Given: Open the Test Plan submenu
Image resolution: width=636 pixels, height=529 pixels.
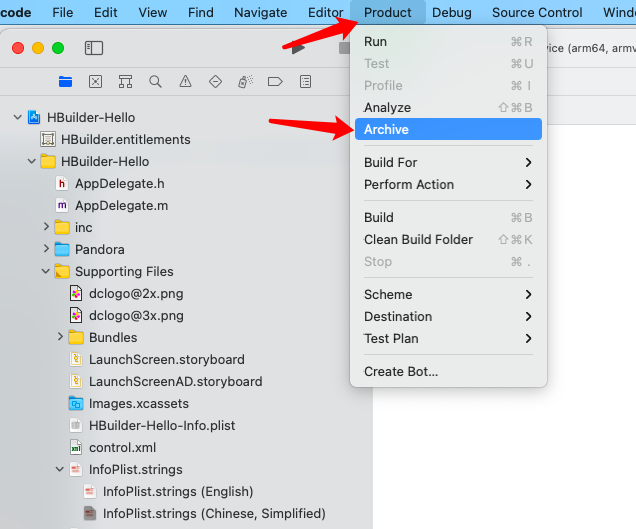Looking at the screenshot, I should point(448,338).
